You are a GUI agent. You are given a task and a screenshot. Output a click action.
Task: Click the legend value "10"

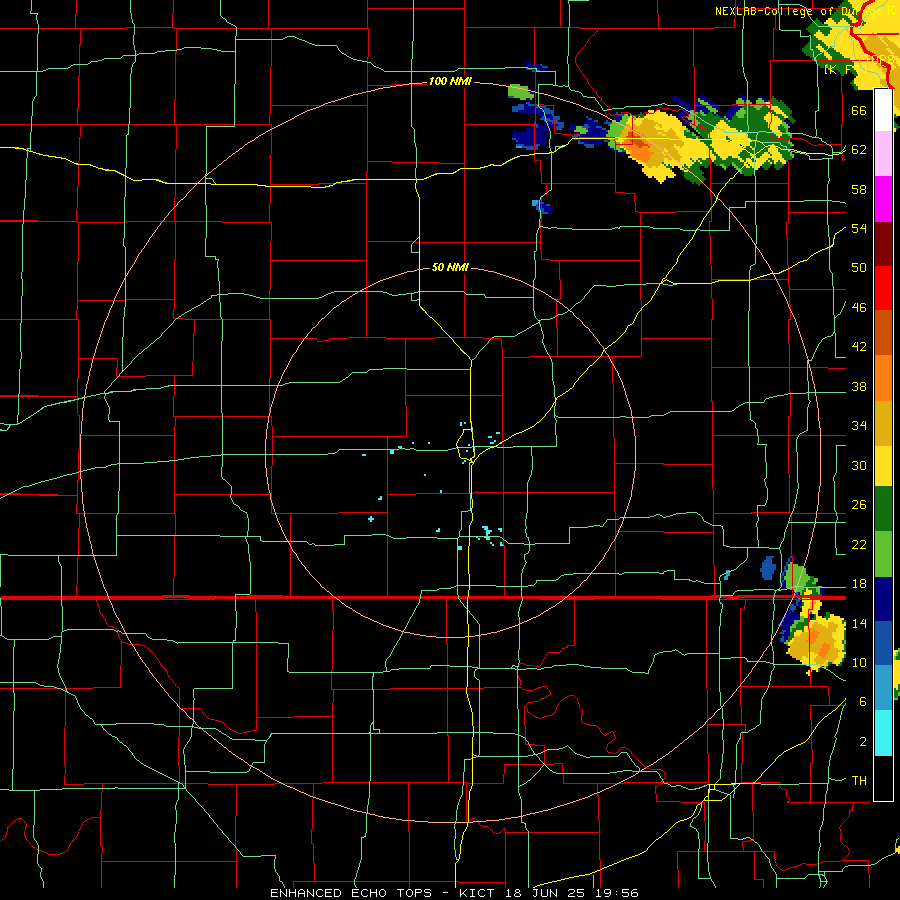(859, 663)
